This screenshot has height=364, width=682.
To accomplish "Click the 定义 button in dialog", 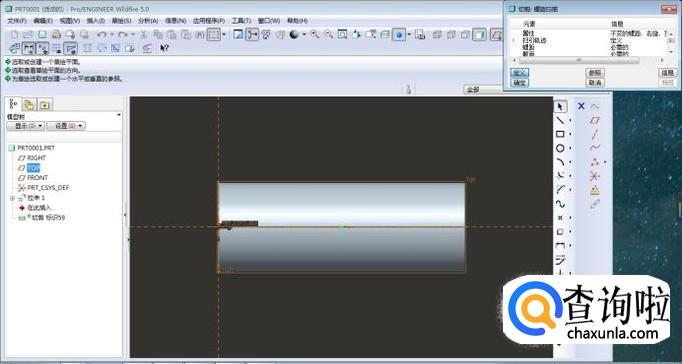I will tap(519, 73).
